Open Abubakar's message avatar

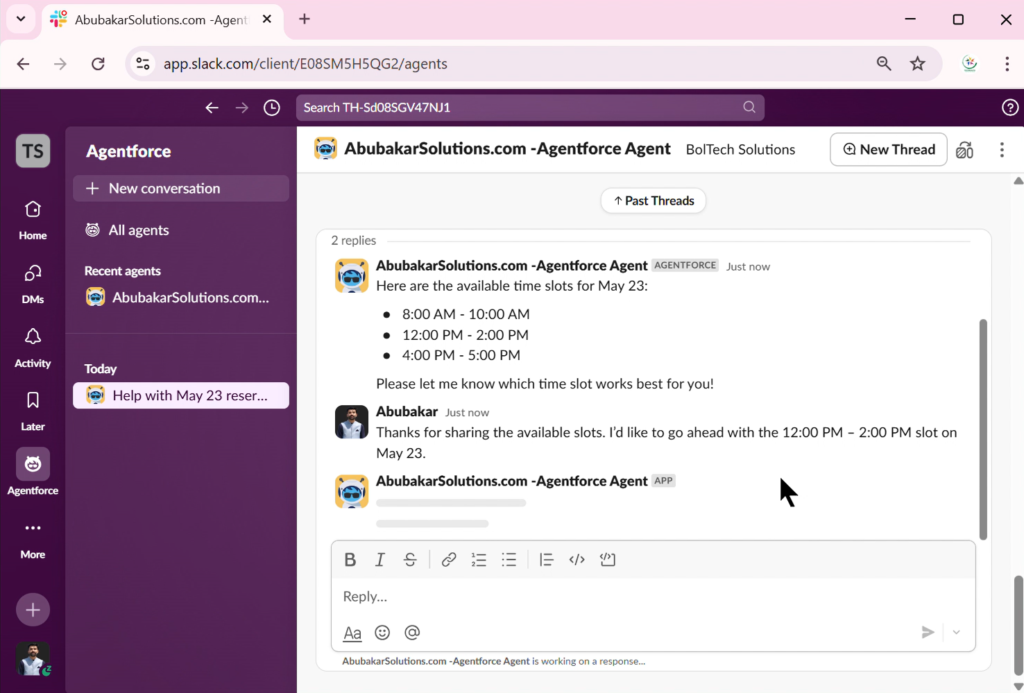[351, 422]
